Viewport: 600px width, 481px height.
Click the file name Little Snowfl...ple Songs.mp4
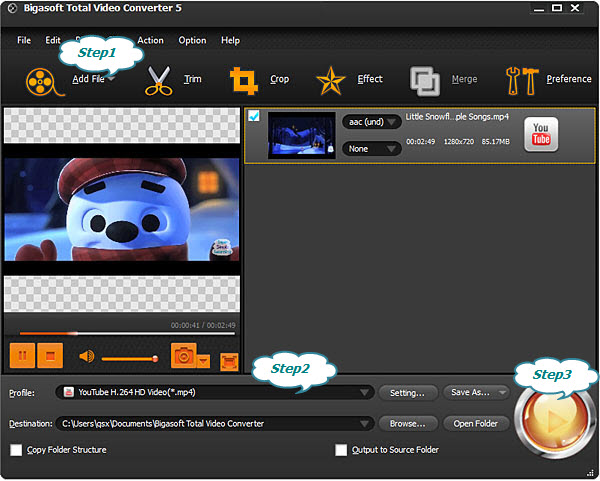pyautogui.click(x=457, y=117)
